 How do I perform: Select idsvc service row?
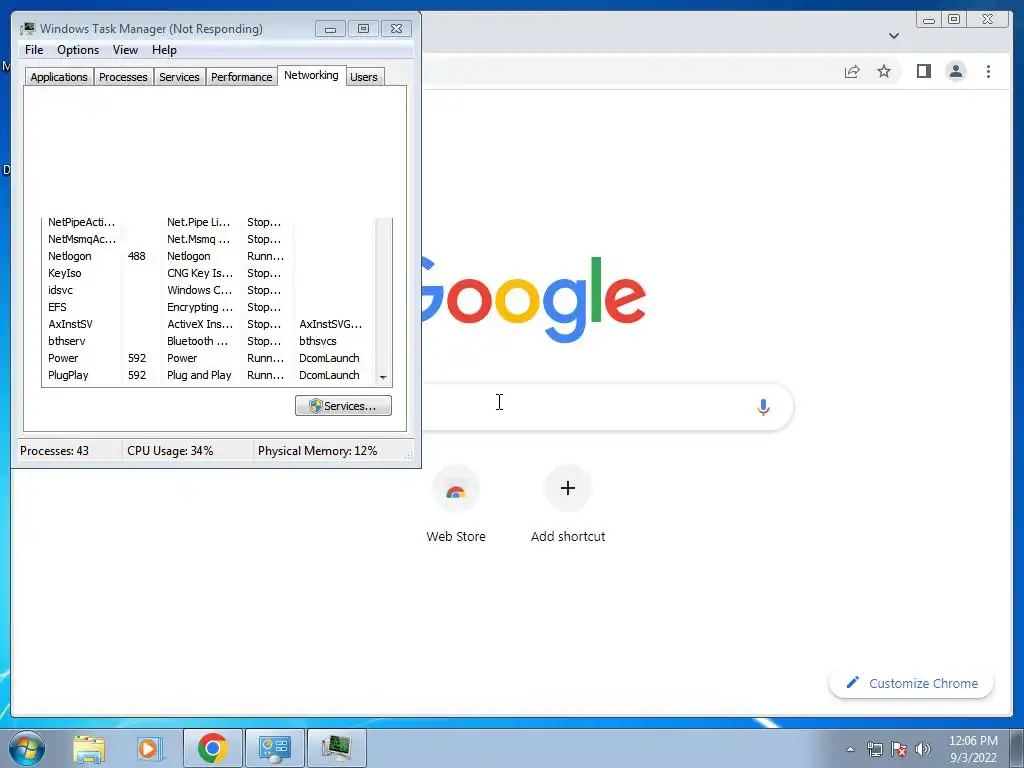click(208, 290)
